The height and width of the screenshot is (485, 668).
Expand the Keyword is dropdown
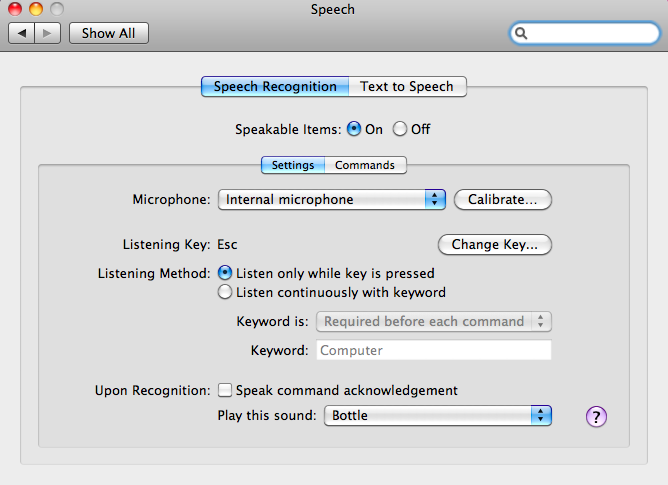click(434, 322)
